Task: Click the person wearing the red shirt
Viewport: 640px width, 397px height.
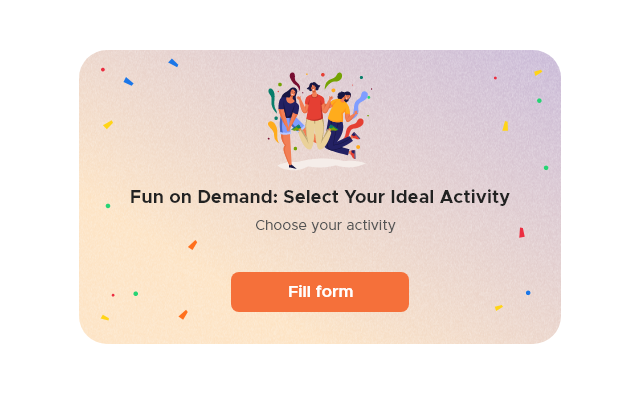Action: click(314, 115)
